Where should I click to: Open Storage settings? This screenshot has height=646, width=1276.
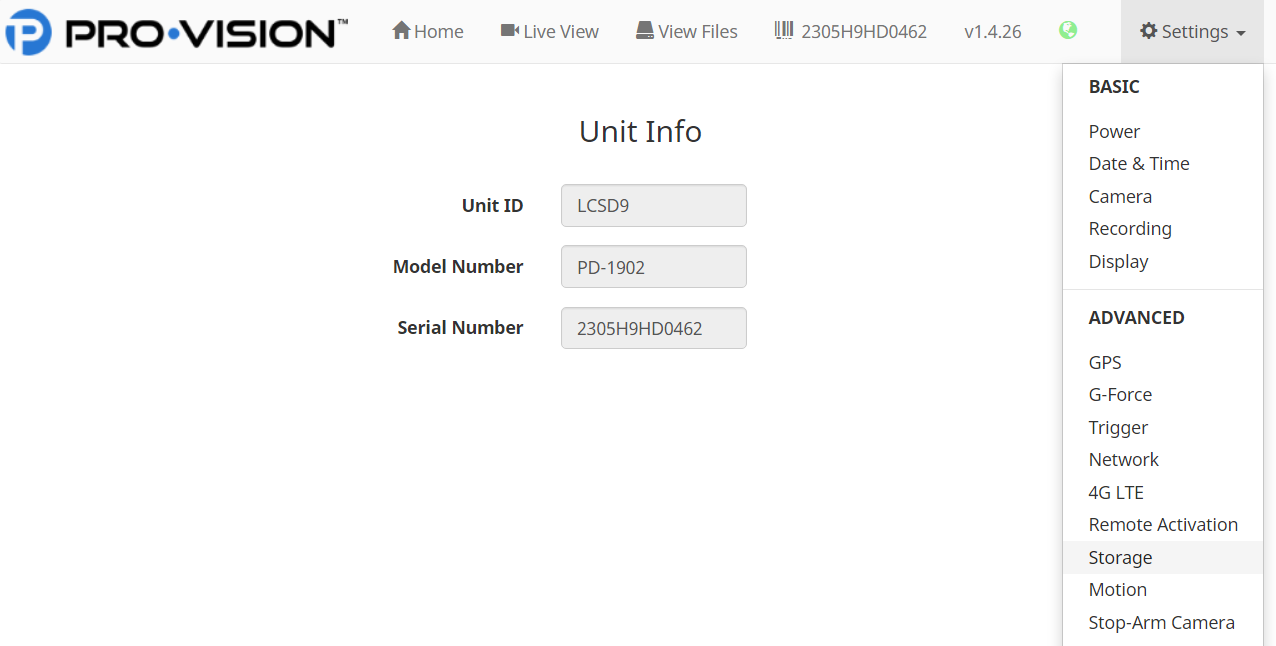[x=1163, y=558]
